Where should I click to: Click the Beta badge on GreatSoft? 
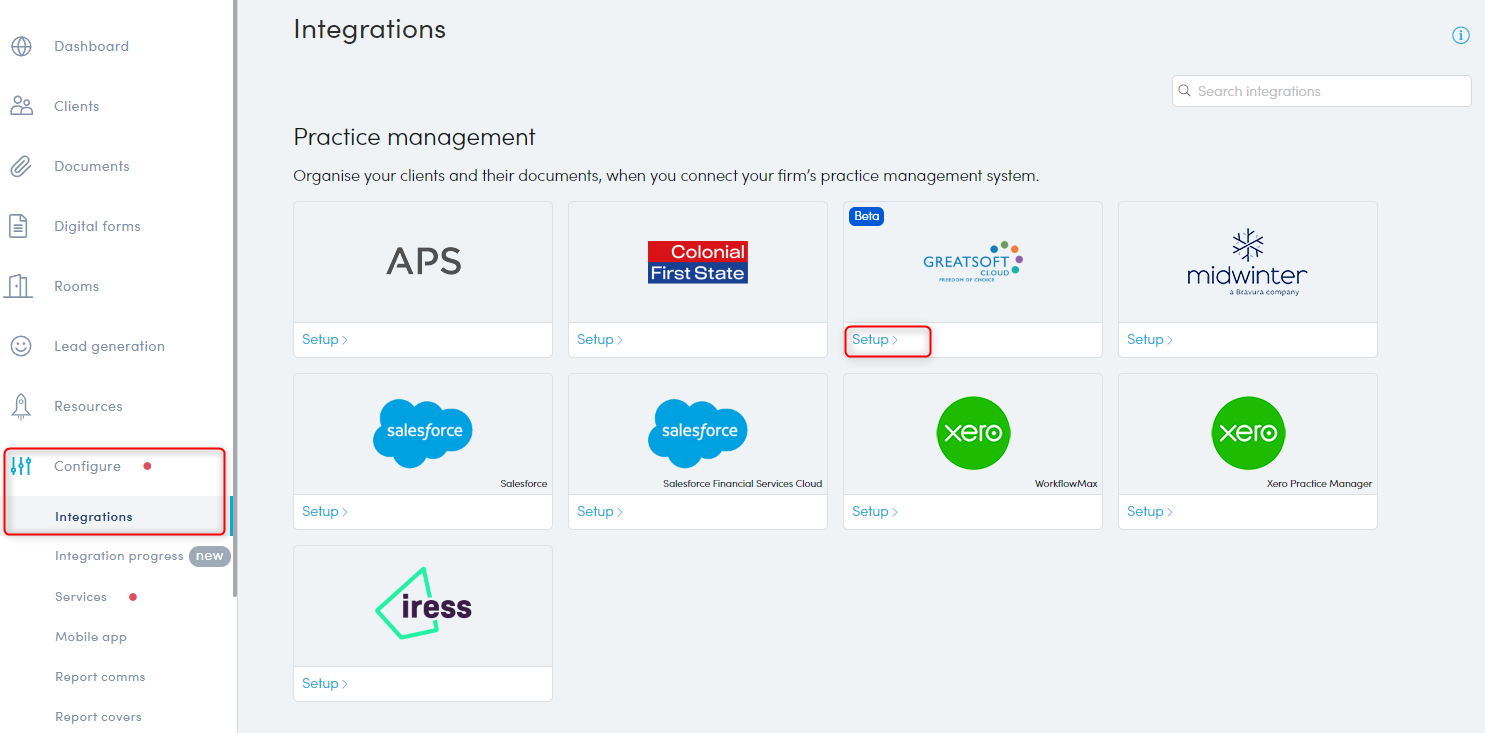point(866,216)
